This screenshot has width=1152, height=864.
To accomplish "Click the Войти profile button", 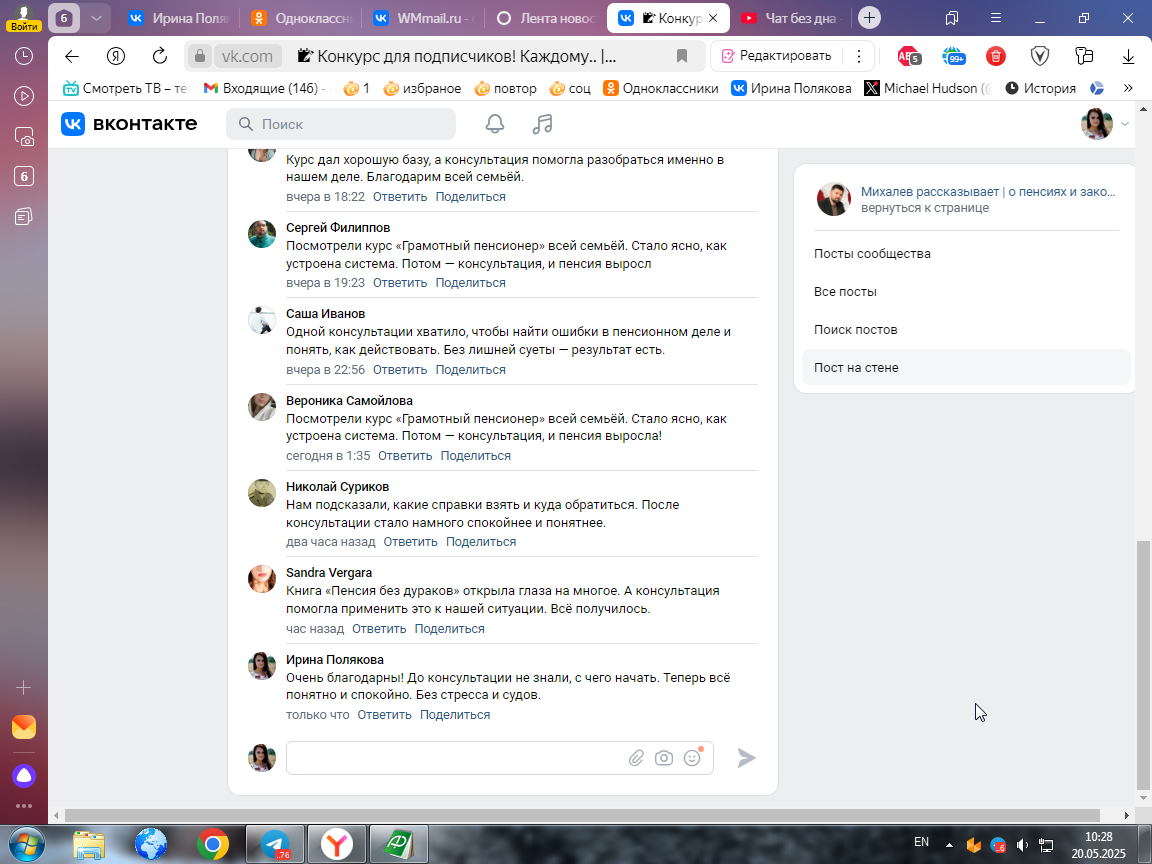I will tap(24, 18).
